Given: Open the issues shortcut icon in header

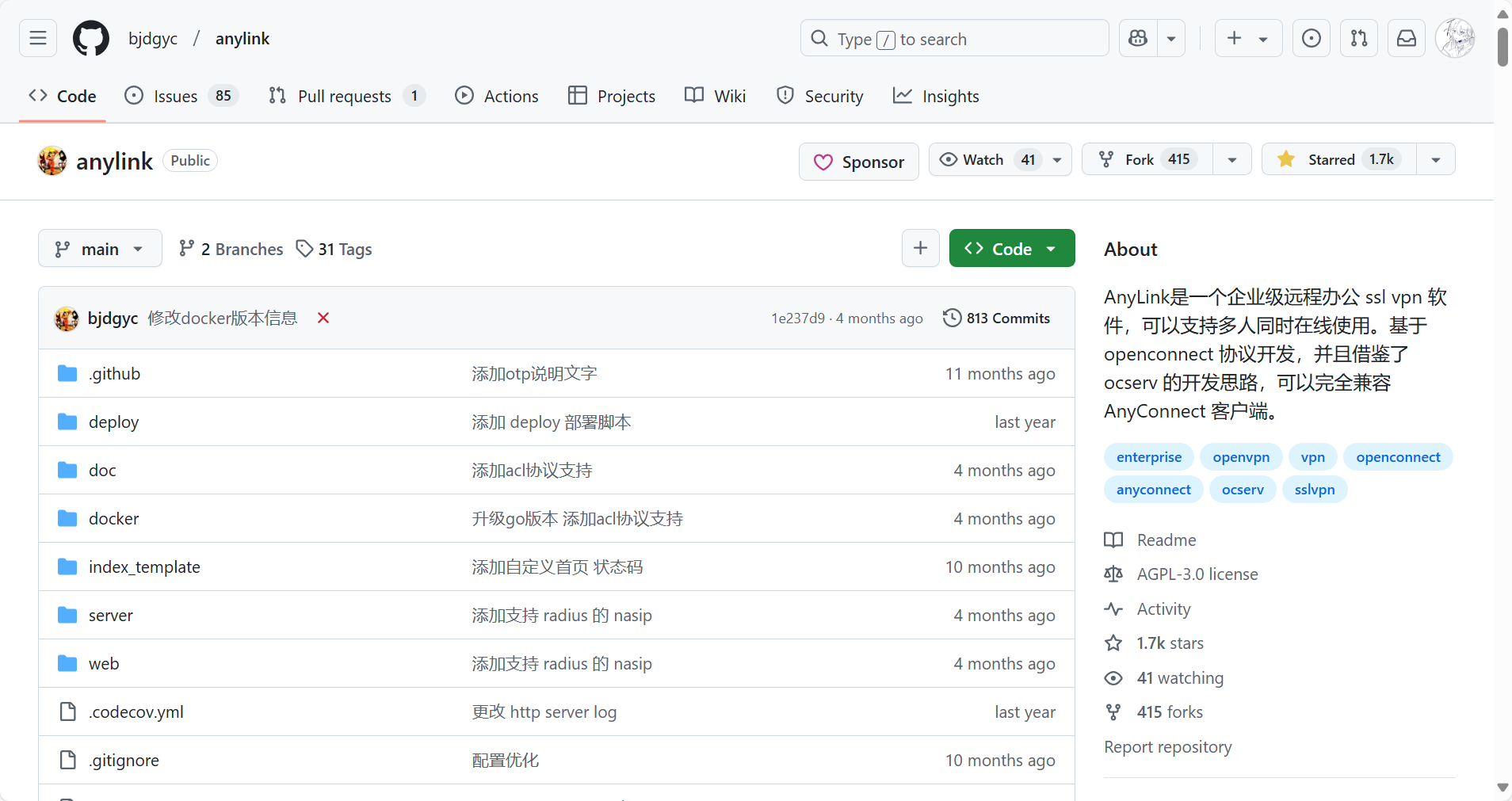Looking at the screenshot, I should (1312, 38).
